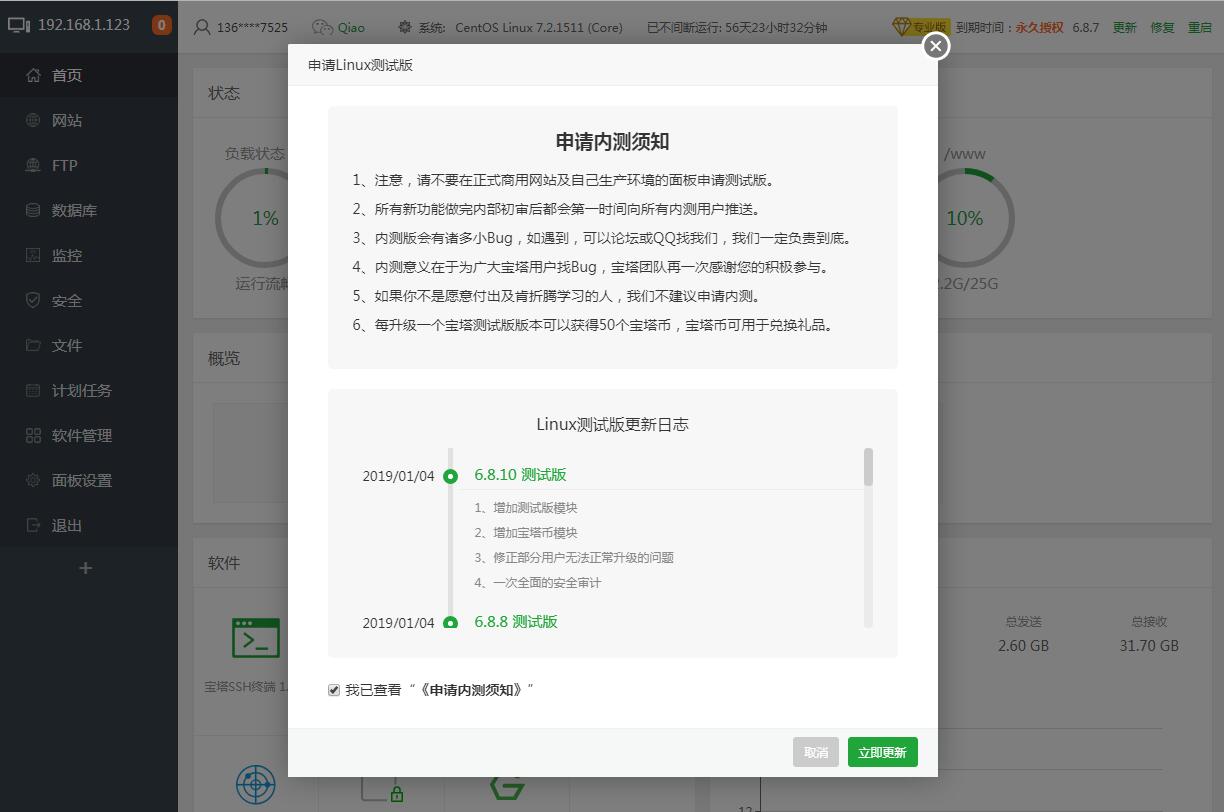The height and width of the screenshot is (812, 1224).
Task: Click the monitor icon beside 监控
Action: point(33,255)
